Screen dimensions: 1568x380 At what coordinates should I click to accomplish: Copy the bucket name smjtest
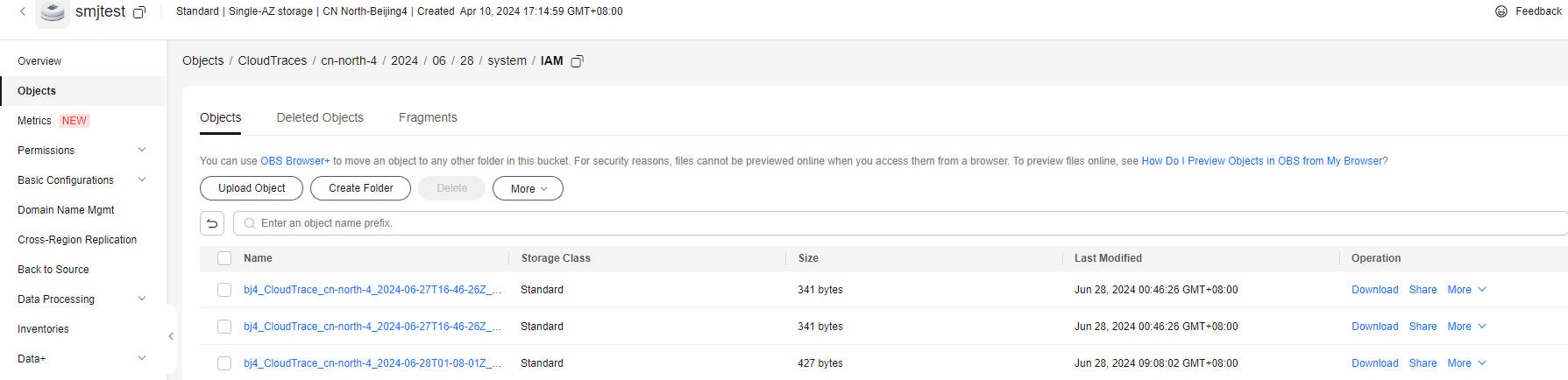[139, 12]
